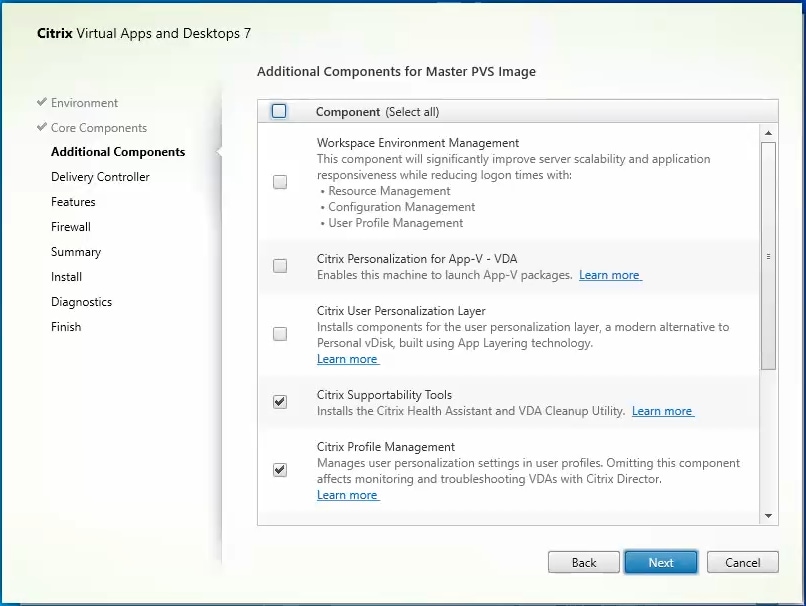Image resolution: width=806 pixels, height=606 pixels.
Task: Open Learn more for User Personalization Layer
Action: pyautogui.click(x=347, y=359)
